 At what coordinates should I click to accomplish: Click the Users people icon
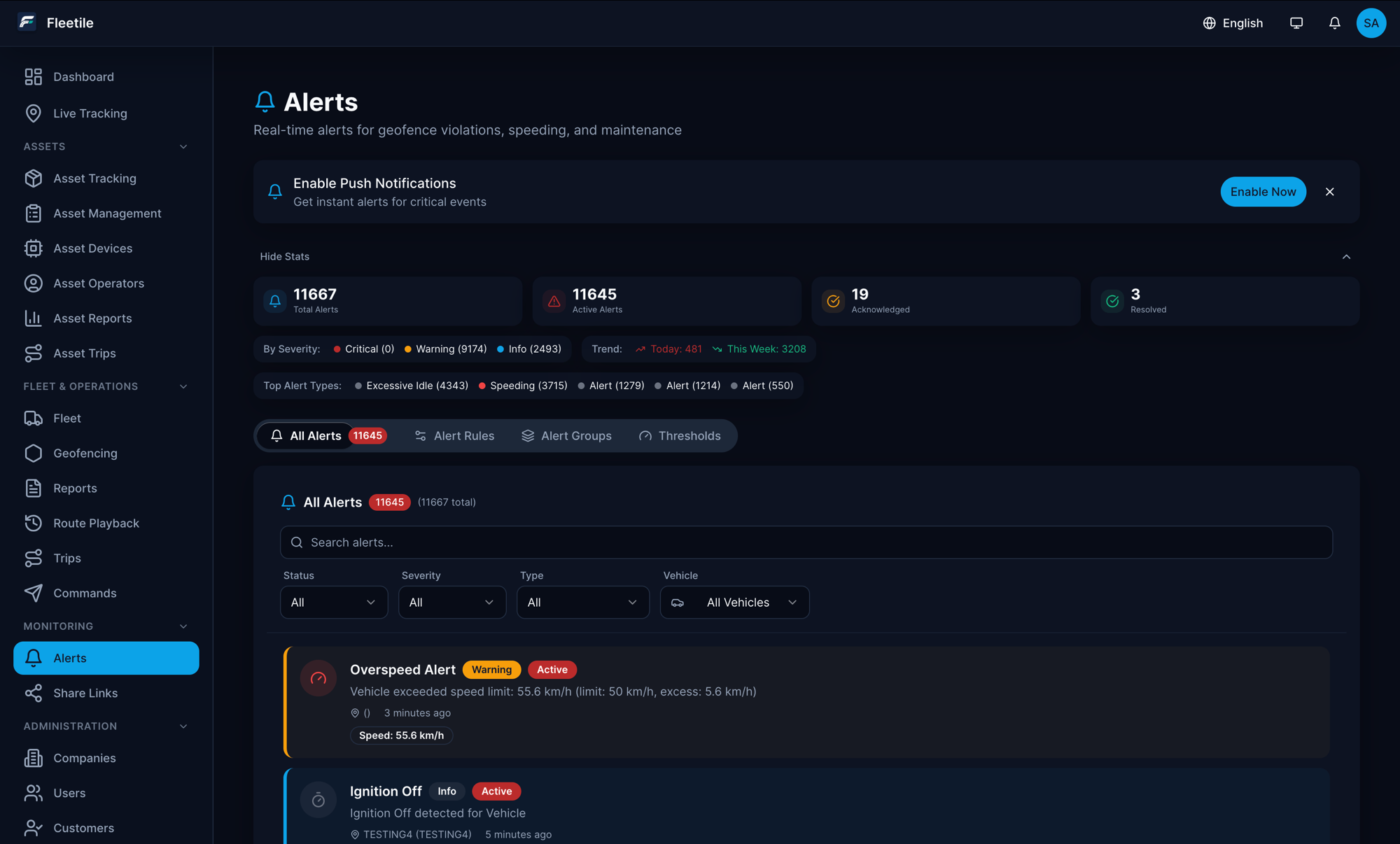pyautogui.click(x=34, y=793)
